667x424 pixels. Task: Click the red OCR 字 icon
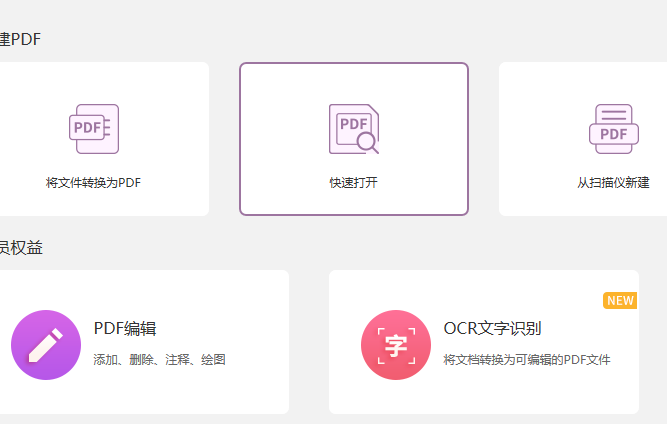point(396,345)
